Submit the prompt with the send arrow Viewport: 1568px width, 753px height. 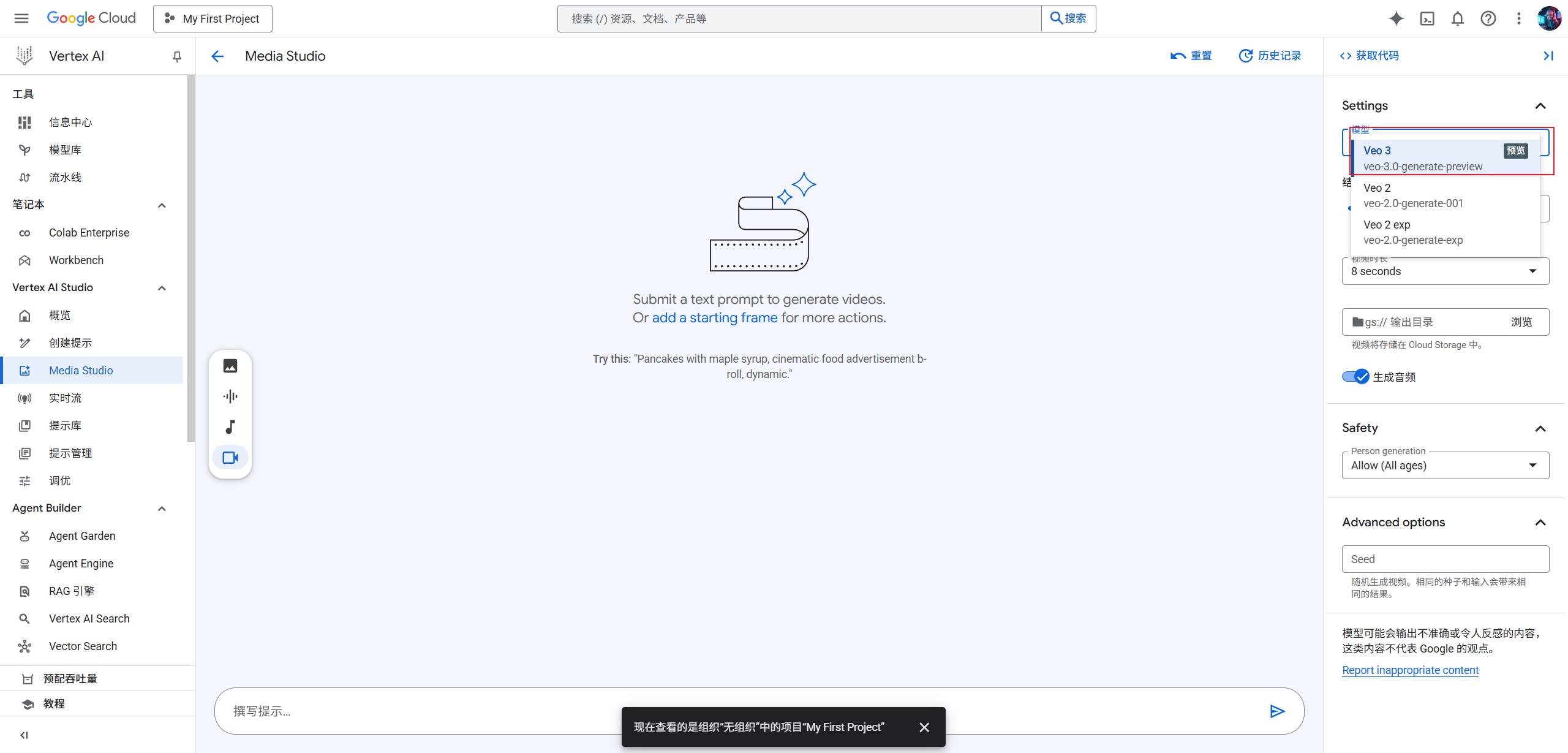click(x=1277, y=711)
